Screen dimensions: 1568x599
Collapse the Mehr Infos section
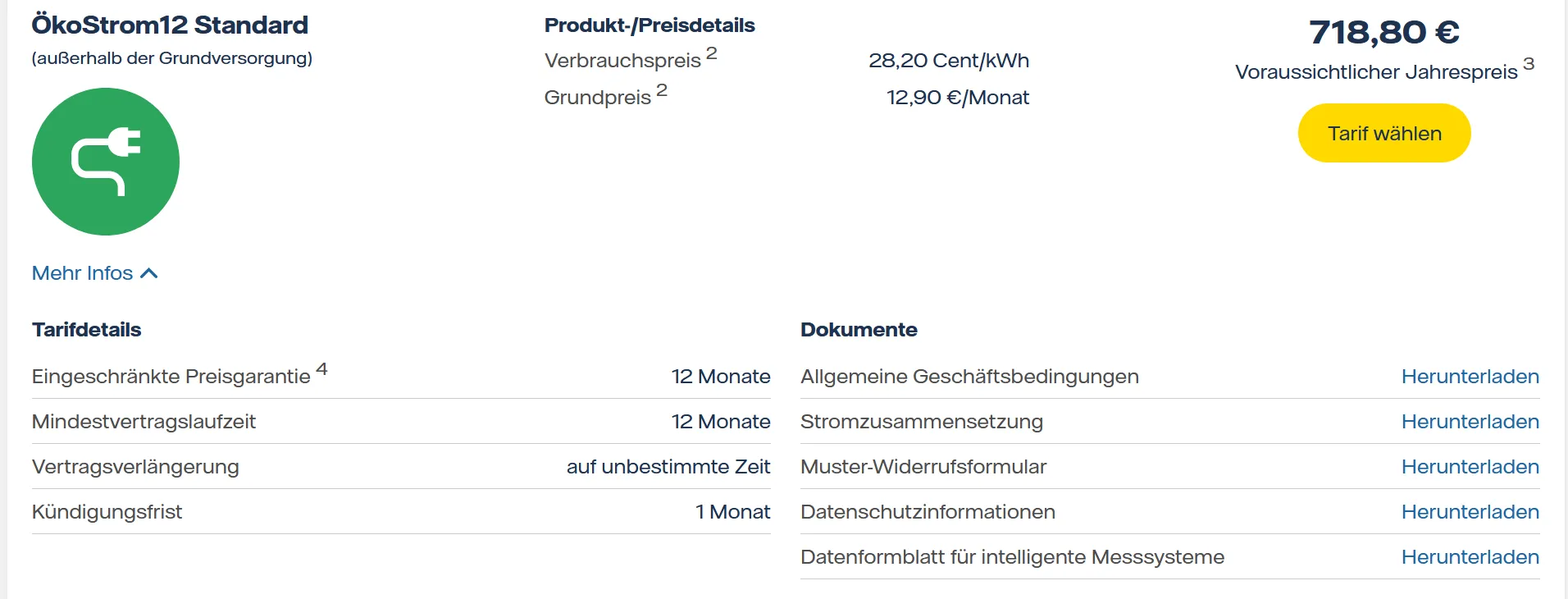(x=83, y=273)
